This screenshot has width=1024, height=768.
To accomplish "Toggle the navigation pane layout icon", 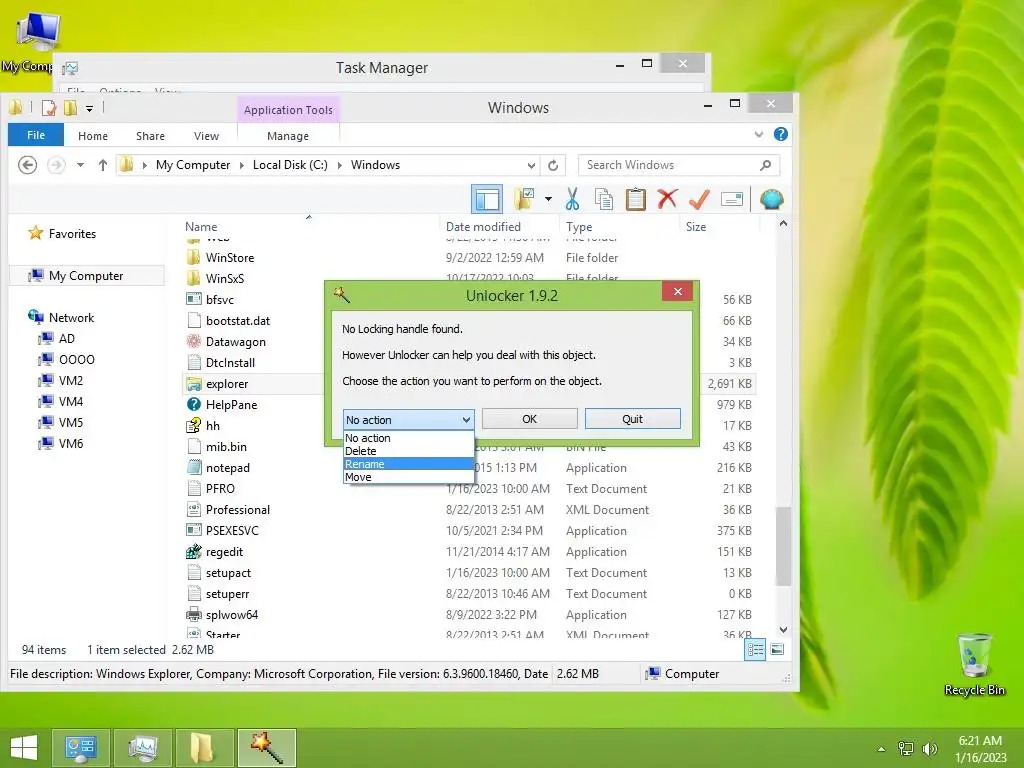I will pyautogui.click(x=487, y=199).
